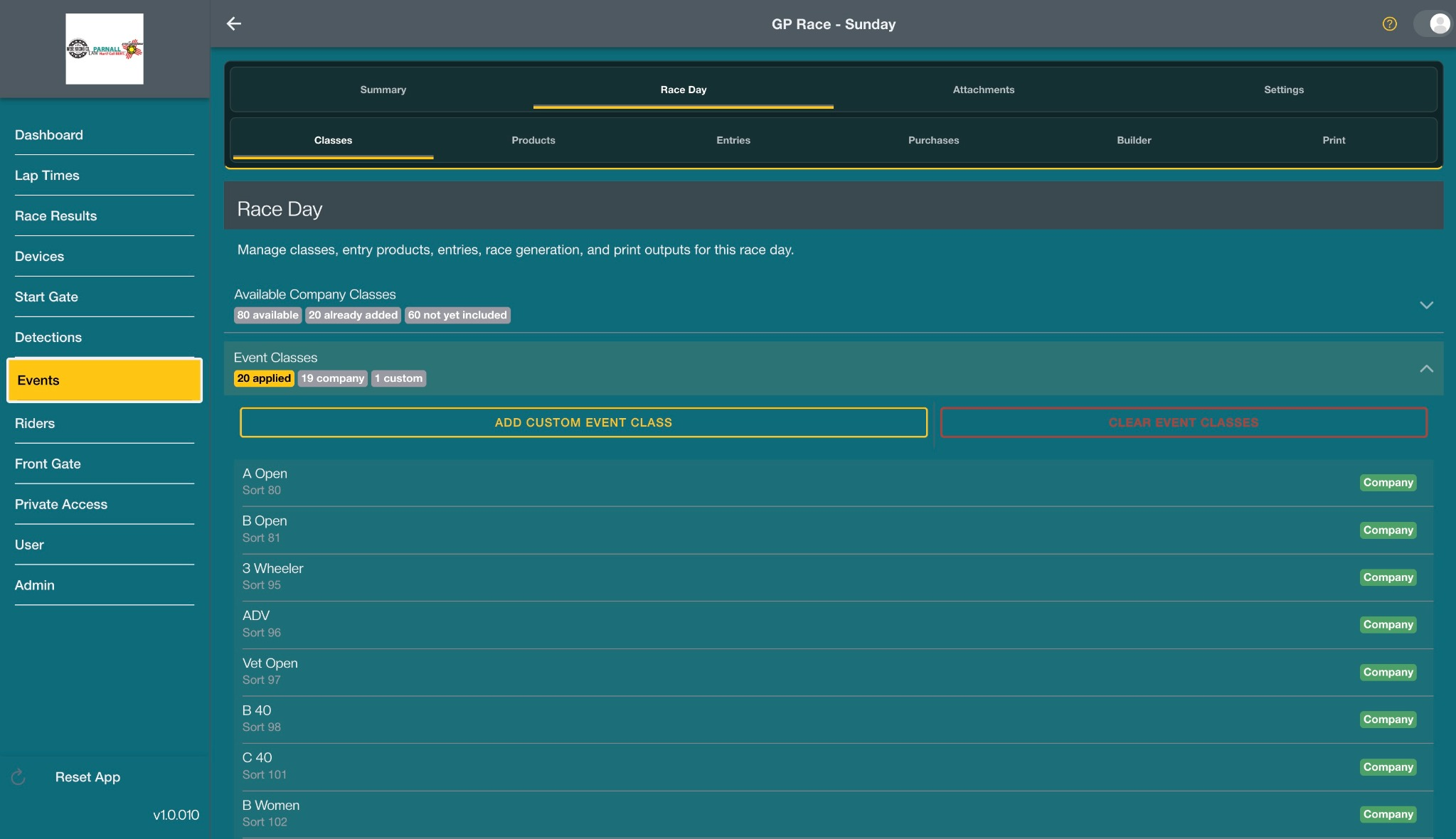
Task: Collapse the Event Classes section
Action: pos(1426,368)
